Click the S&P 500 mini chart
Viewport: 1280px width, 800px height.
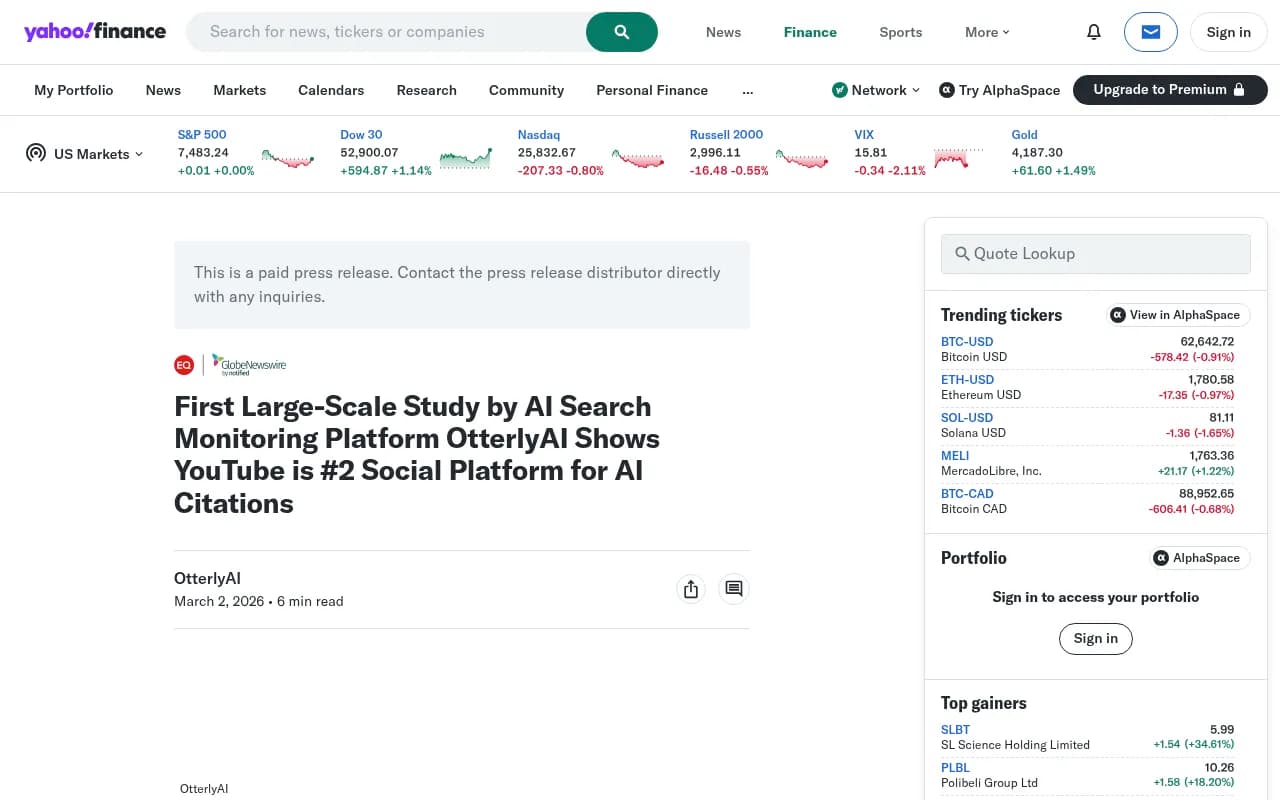pos(288,158)
